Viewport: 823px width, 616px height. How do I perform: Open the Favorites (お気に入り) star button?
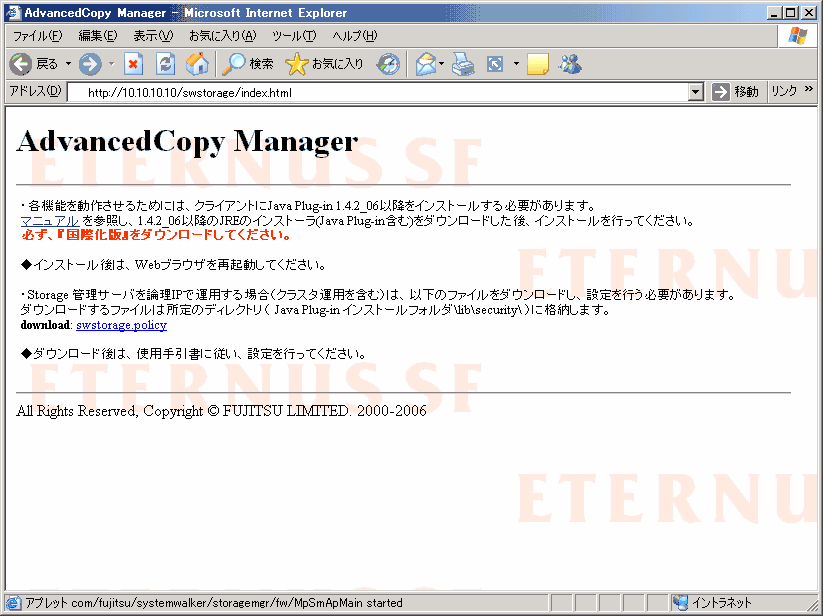coord(324,64)
